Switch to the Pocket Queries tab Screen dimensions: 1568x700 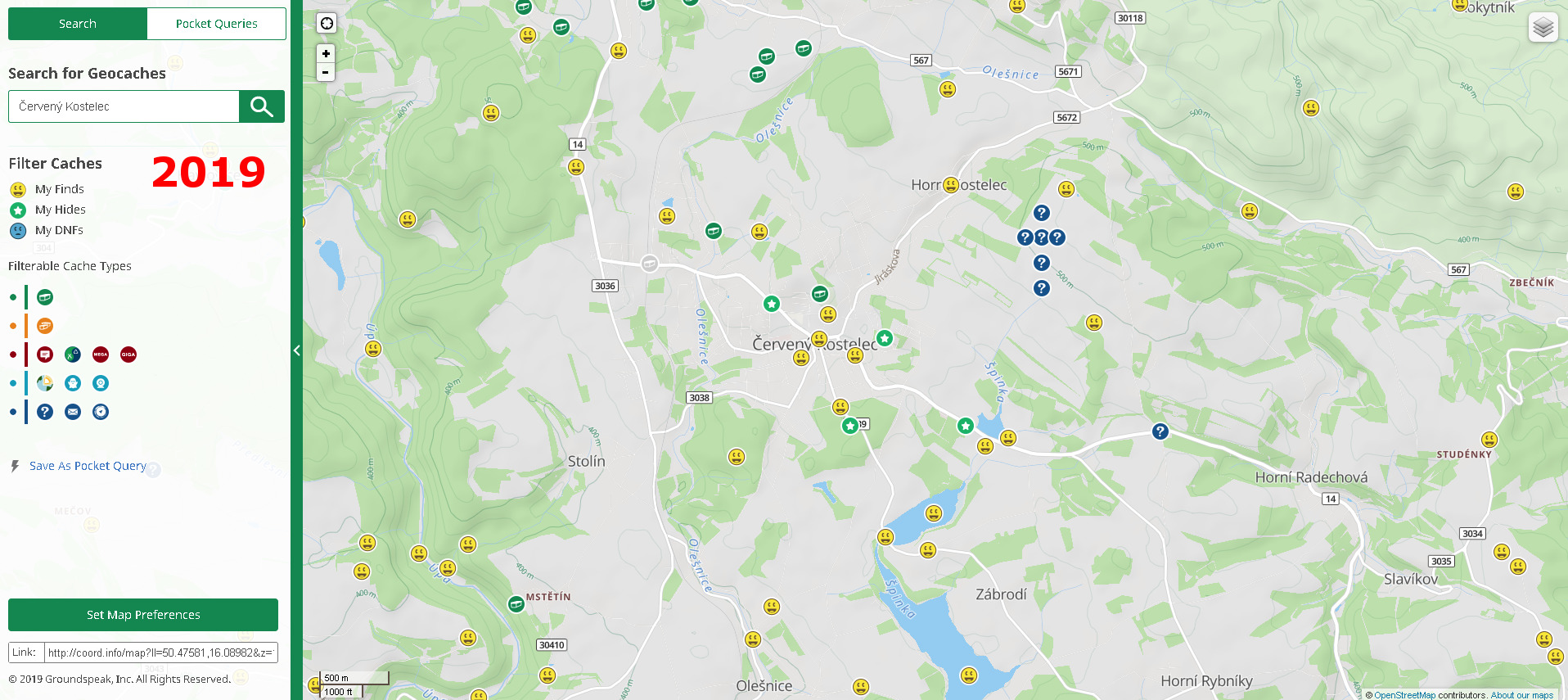pyautogui.click(x=216, y=24)
